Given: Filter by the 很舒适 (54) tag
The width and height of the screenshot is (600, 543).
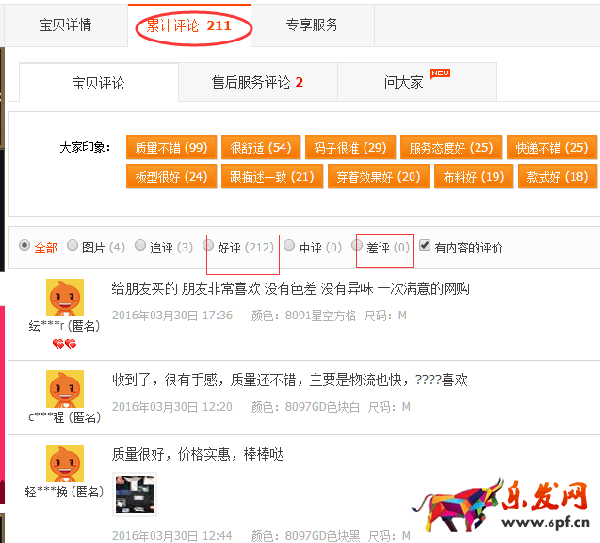Looking at the screenshot, I should [258, 148].
